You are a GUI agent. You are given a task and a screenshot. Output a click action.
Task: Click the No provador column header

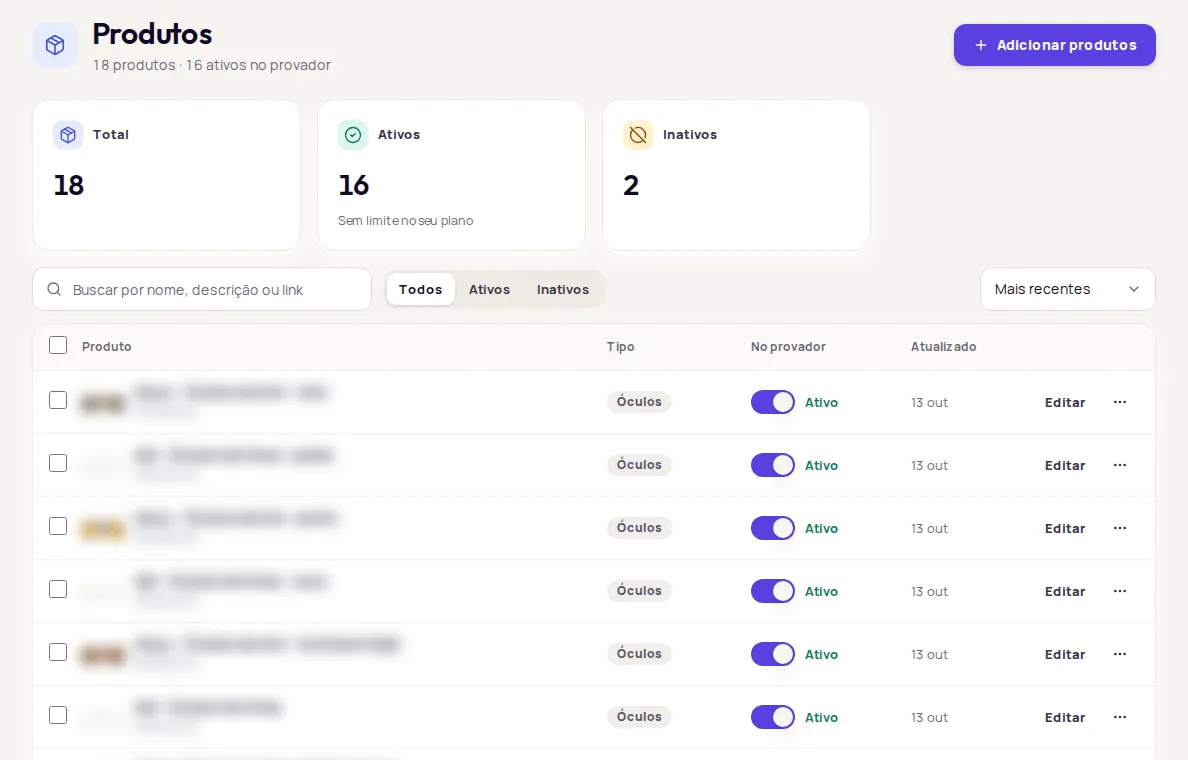coord(788,346)
